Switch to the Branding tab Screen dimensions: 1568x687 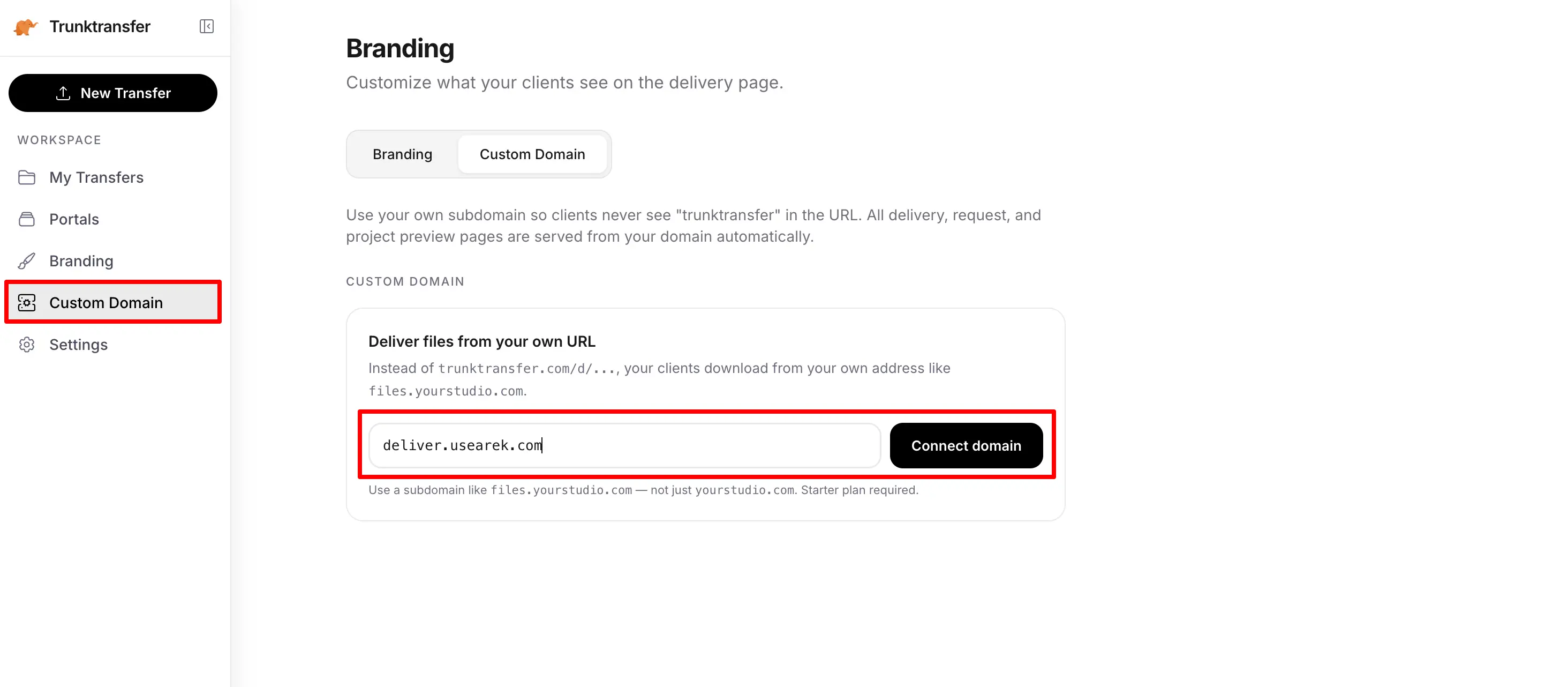pos(402,154)
